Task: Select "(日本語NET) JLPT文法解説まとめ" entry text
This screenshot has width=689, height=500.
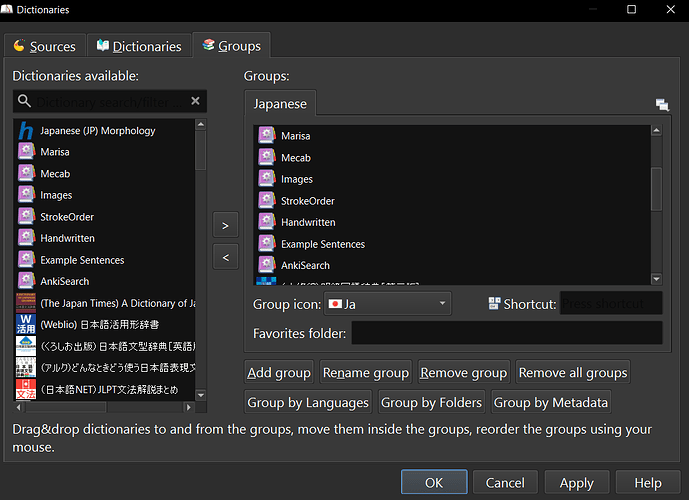Action: tap(109, 389)
